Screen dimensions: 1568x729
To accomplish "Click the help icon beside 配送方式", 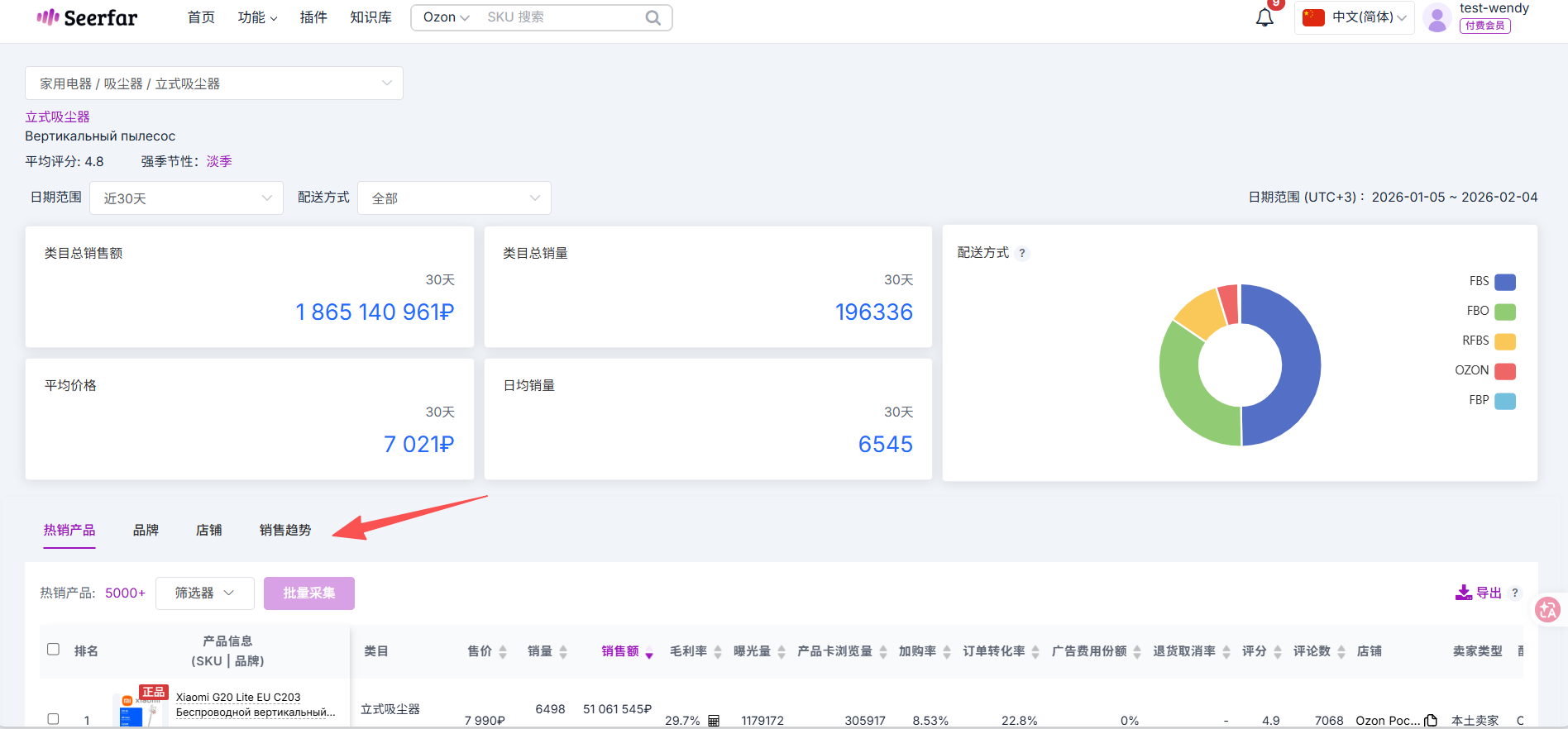I will (1022, 253).
